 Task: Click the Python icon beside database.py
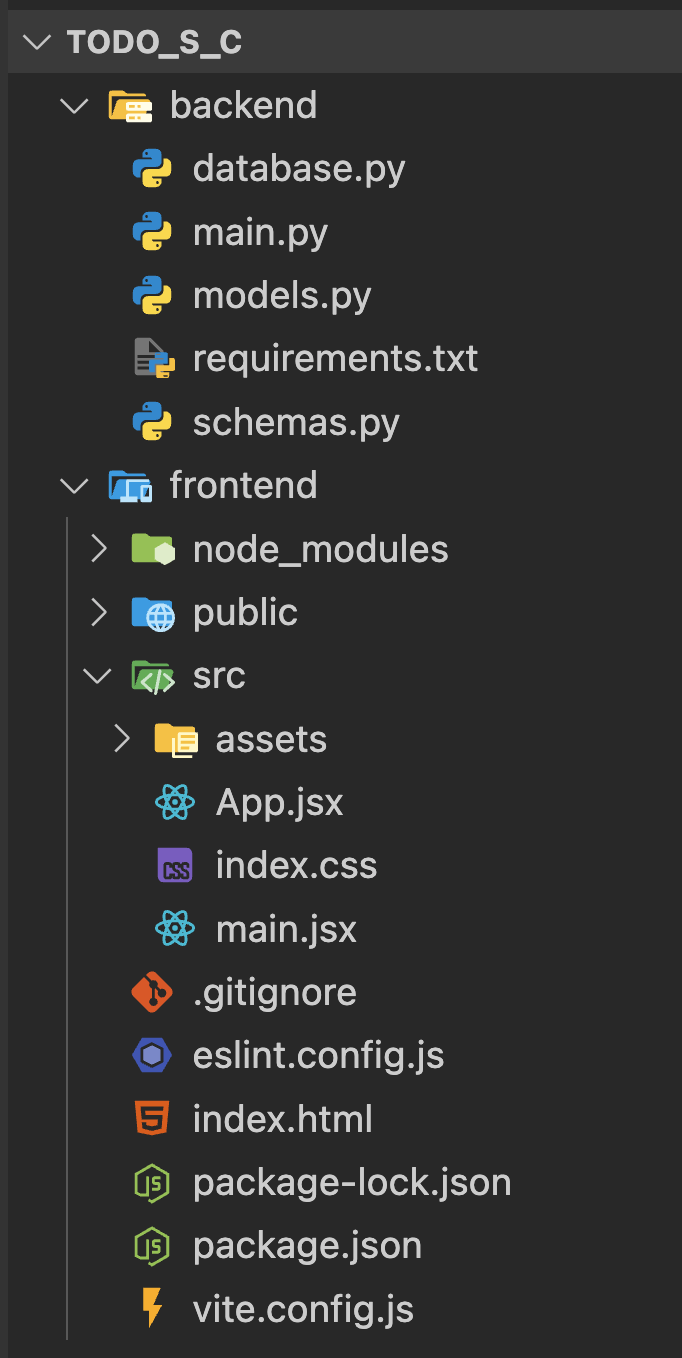[x=152, y=169]
